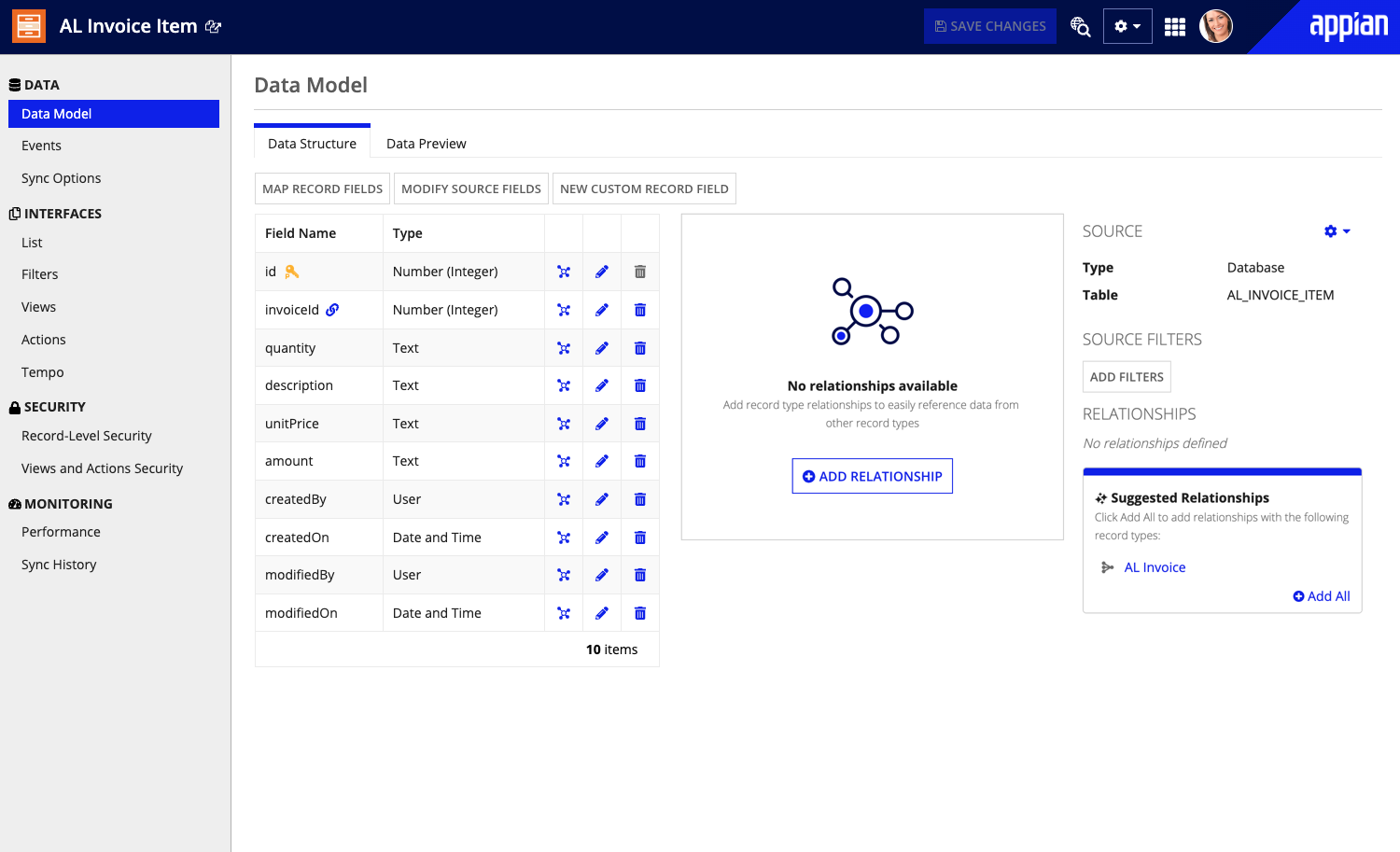
Task: Click the AL_INVOICE_ITEM table name
Action: tap(1280, 295)
